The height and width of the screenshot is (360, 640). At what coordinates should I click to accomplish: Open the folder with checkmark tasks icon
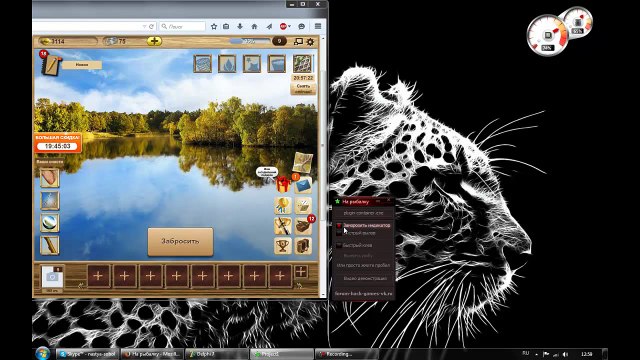coord(303,205)
